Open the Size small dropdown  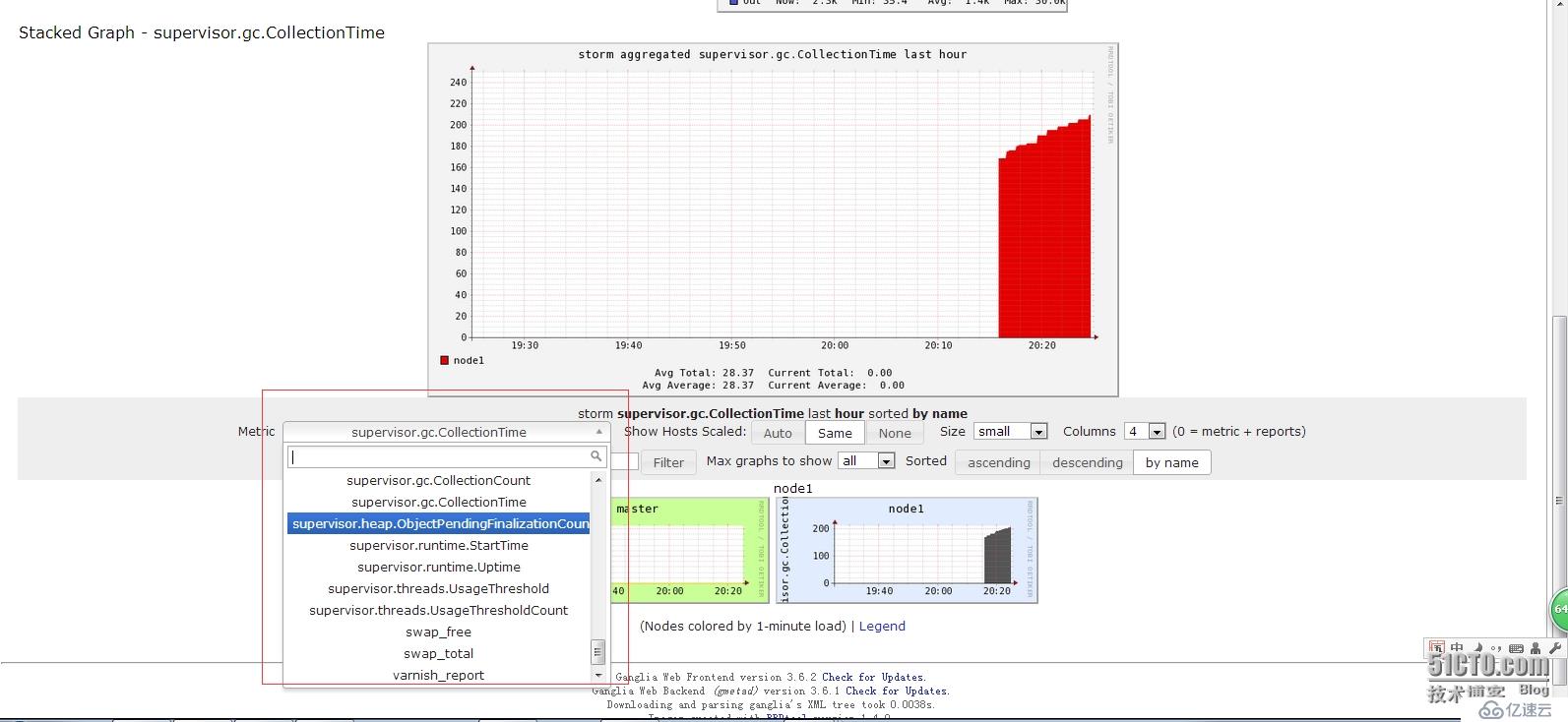point(1010,432)
